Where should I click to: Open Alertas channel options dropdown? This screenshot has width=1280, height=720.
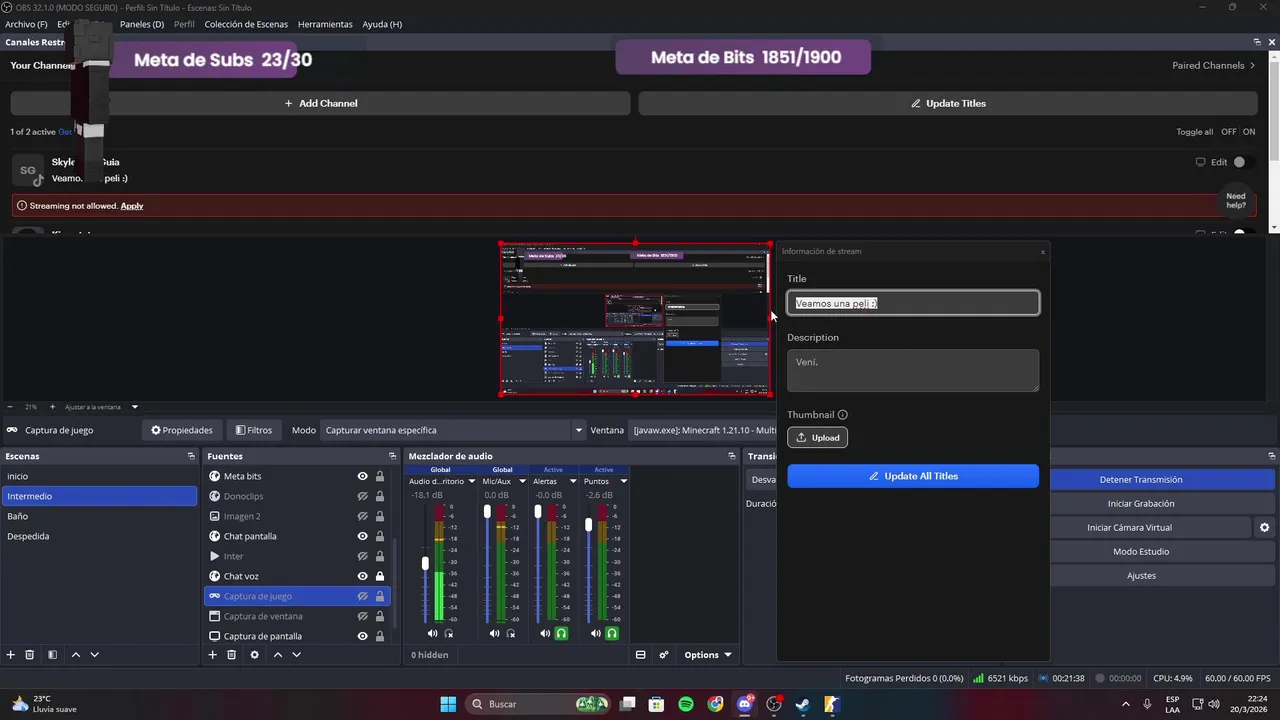(x=573, y=481)
